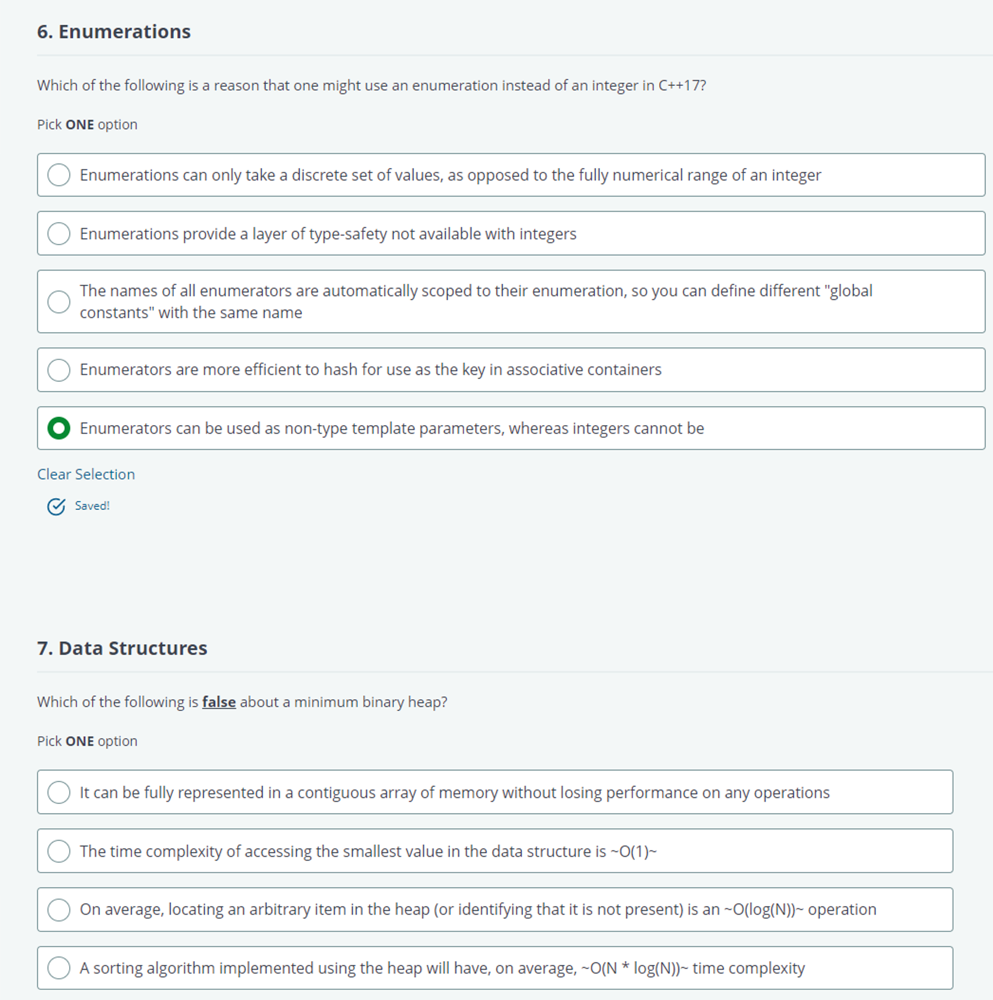Click the selected 'non-type template parameters' radio
Viewport: 993px width, 1000px height.
(x=59, y=429)
